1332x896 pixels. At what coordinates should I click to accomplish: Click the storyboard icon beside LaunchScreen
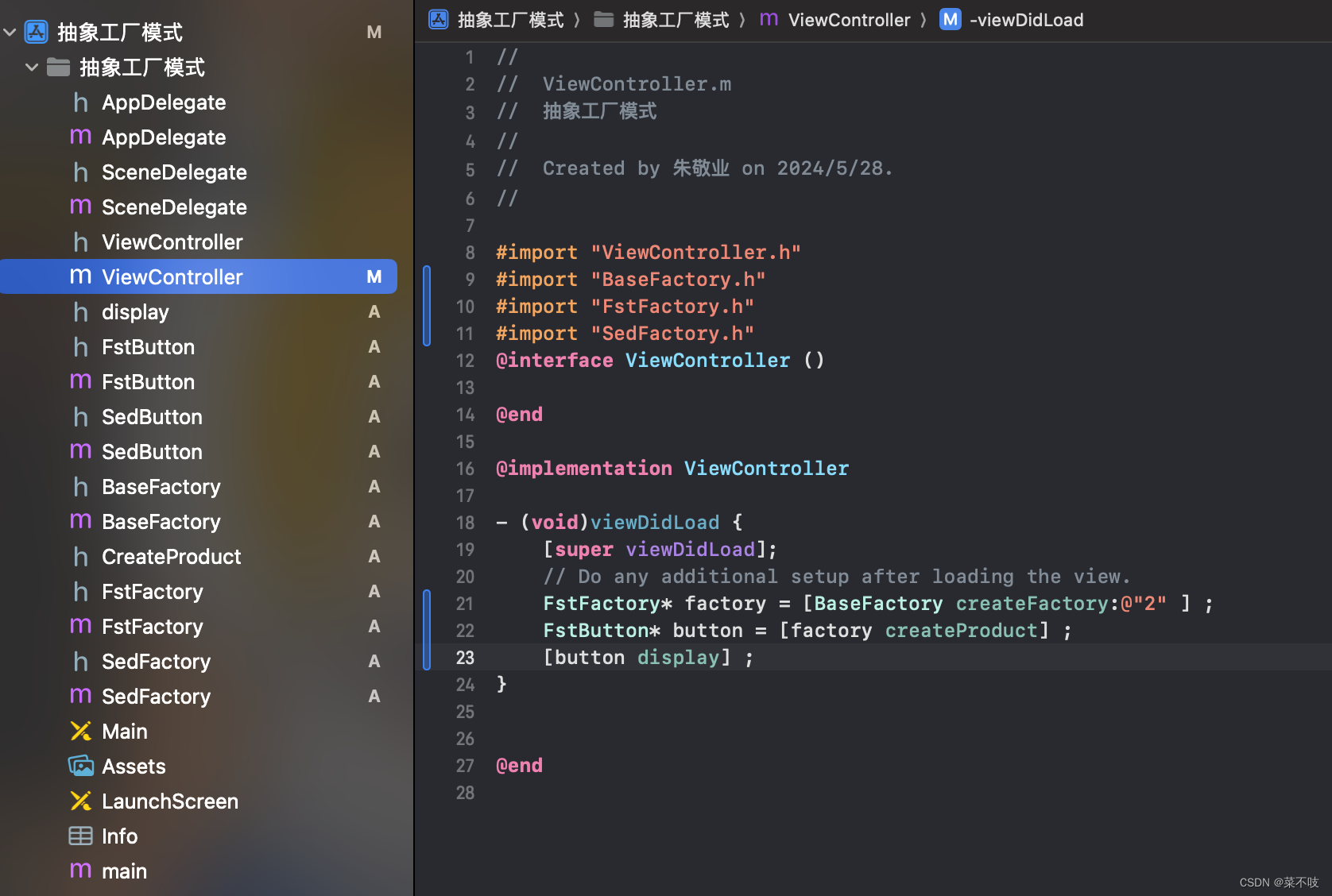[x=80, y=801]
